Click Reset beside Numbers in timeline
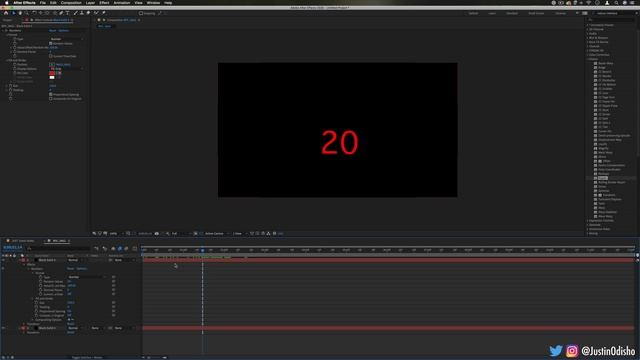640x360 pixels. pyautogui.click(x=71, y=269)
